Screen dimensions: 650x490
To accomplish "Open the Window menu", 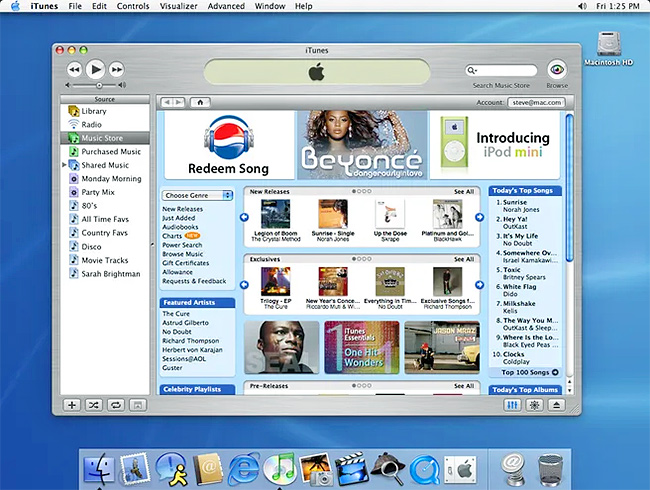I will point(270,6).
